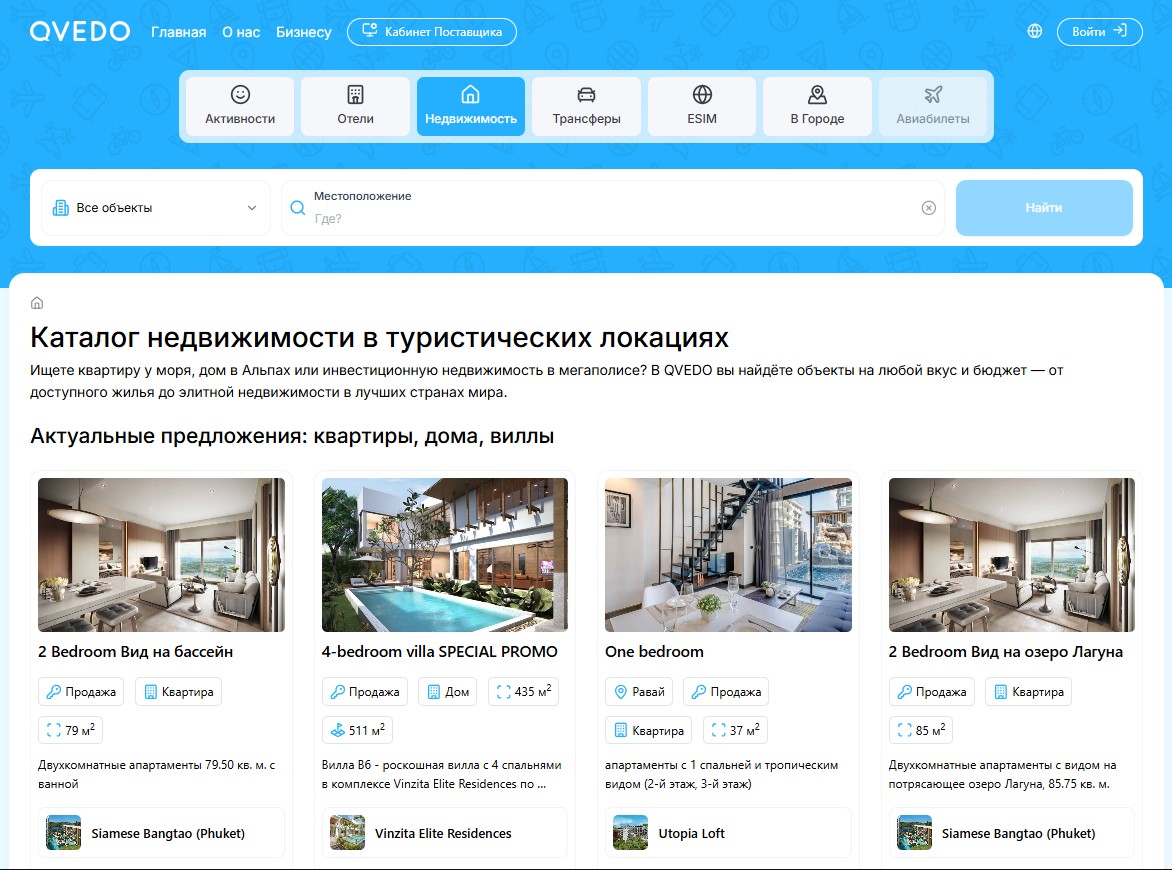1172x870 pixels.
Task: Click the building icon on Отели tab
Action: (355, 94)
